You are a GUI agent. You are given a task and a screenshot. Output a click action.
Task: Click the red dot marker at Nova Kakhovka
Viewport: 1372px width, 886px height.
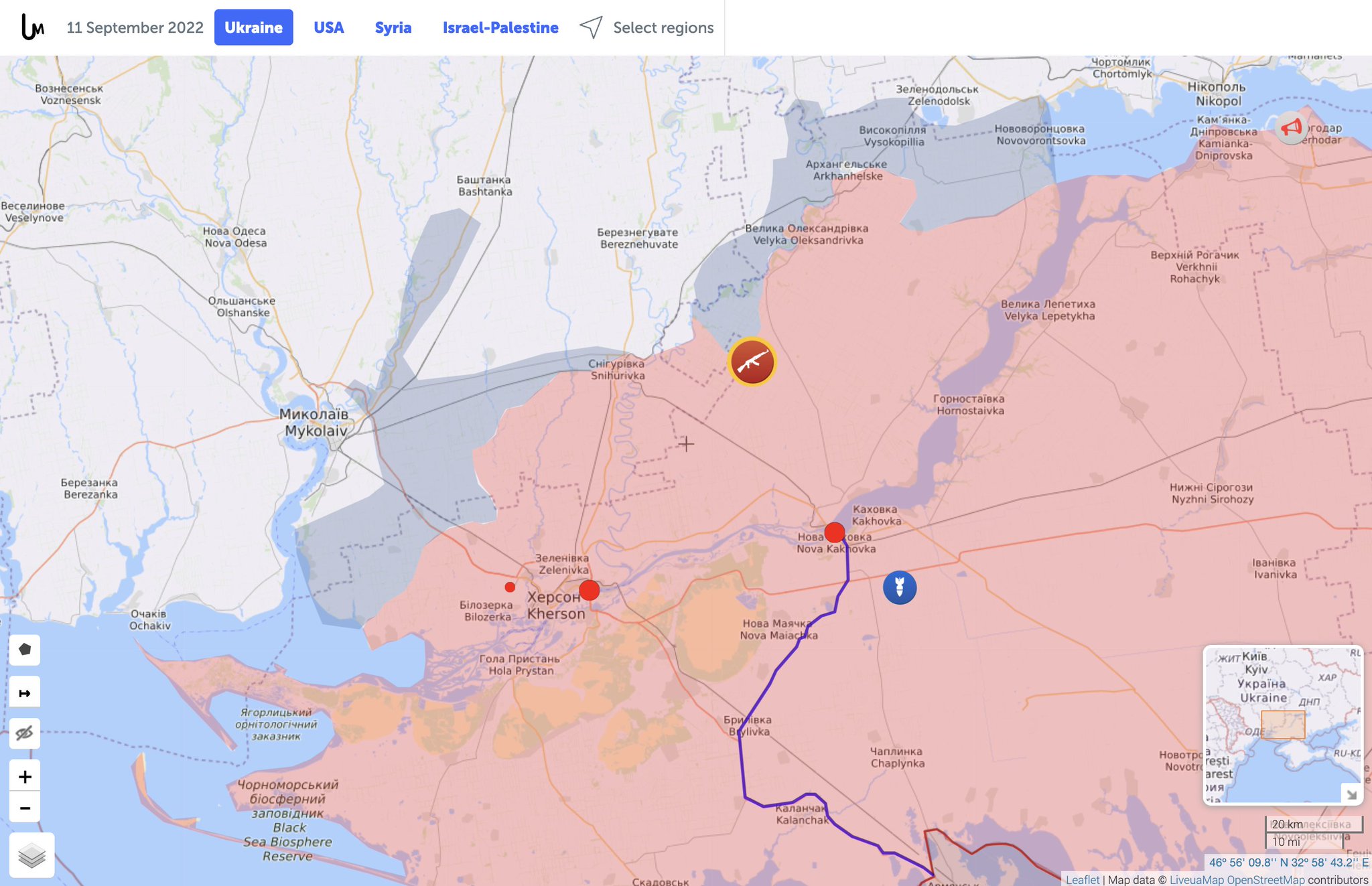tap(834, 532)
